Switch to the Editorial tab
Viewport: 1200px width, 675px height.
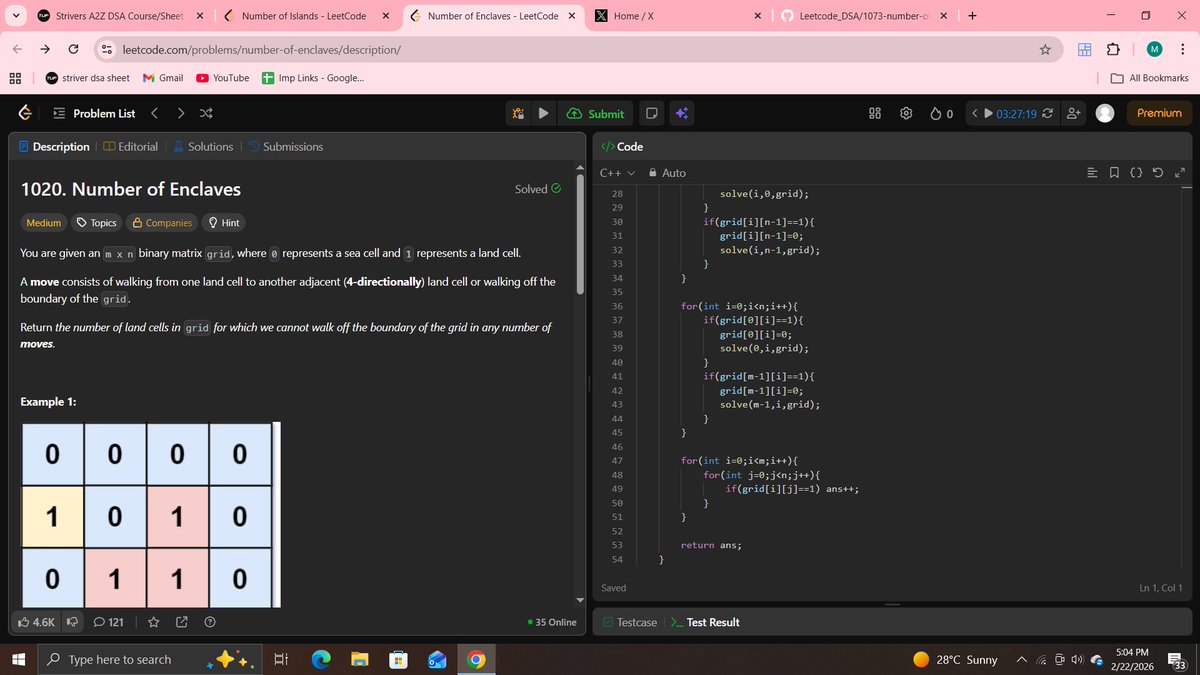(x=130, y=147)
